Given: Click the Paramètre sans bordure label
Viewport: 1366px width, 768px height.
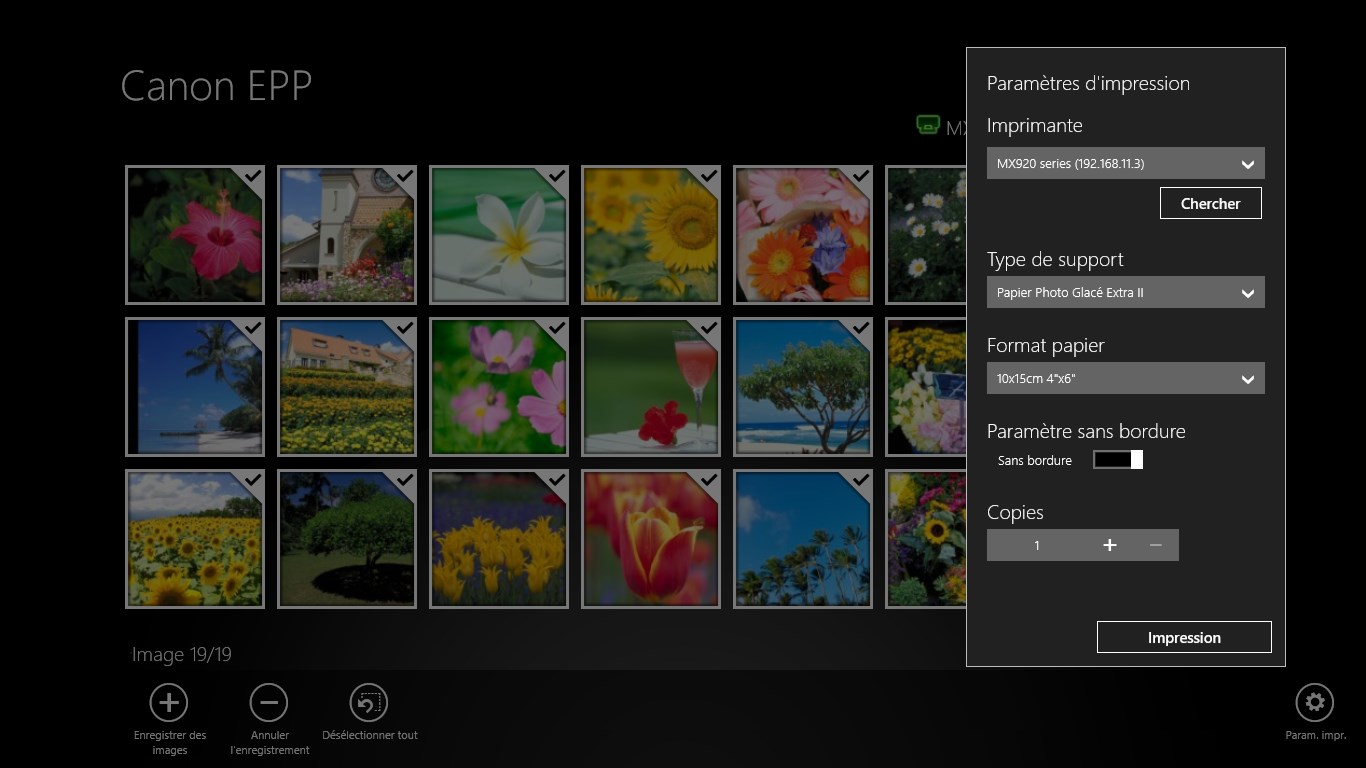Looking at the screenshot, I should (x=1086, y=431).
